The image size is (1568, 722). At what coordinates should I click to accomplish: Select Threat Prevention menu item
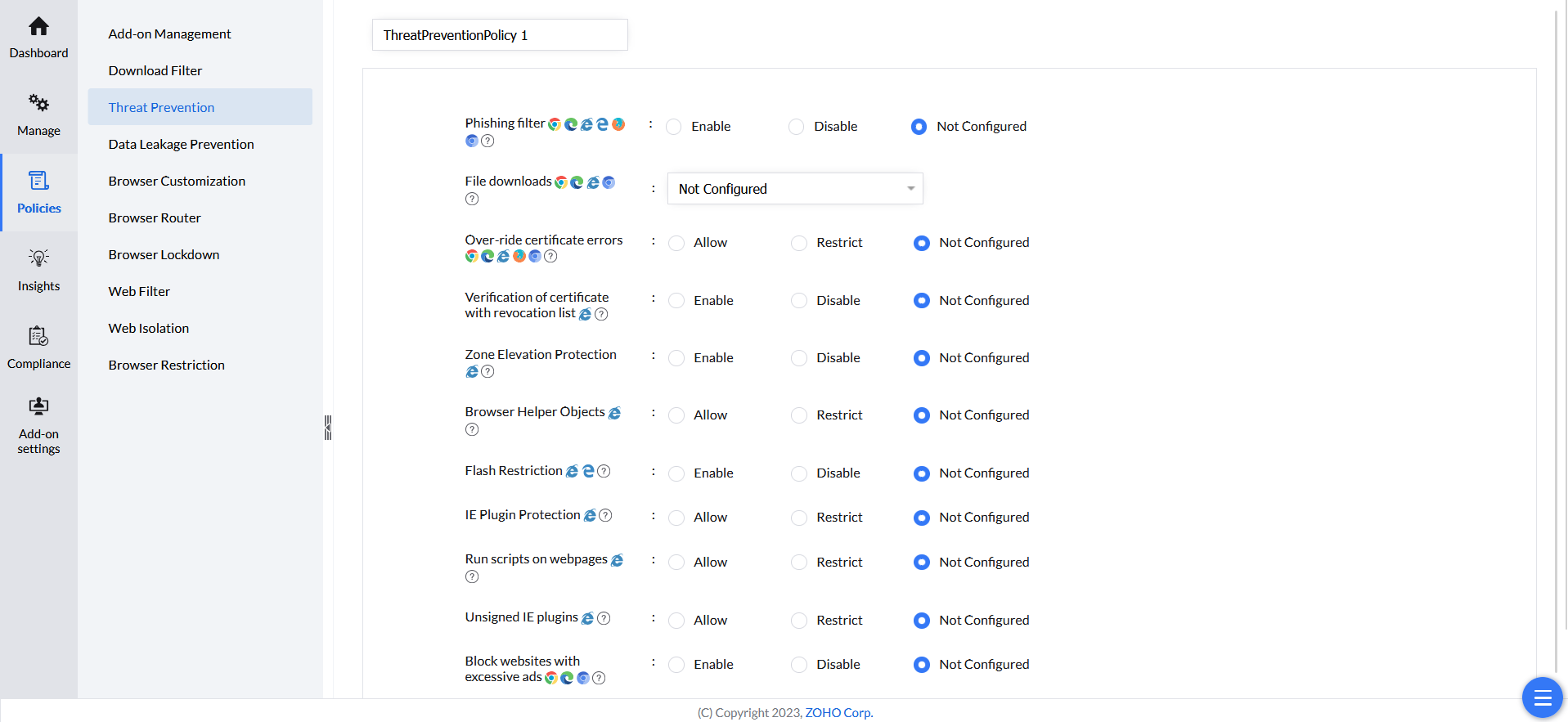[200, 107]
